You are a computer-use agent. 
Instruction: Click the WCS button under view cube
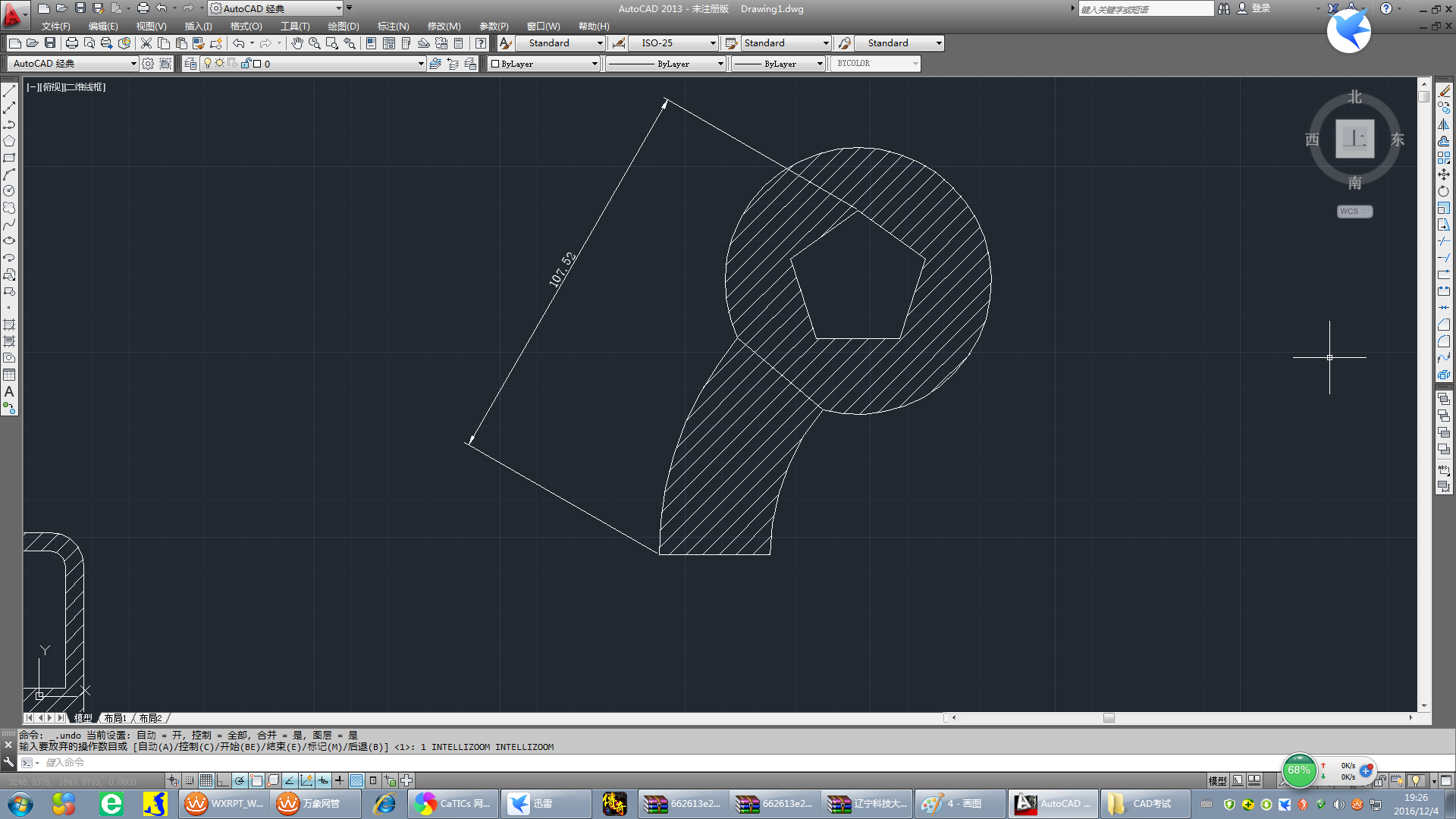tap(1354, 212)
